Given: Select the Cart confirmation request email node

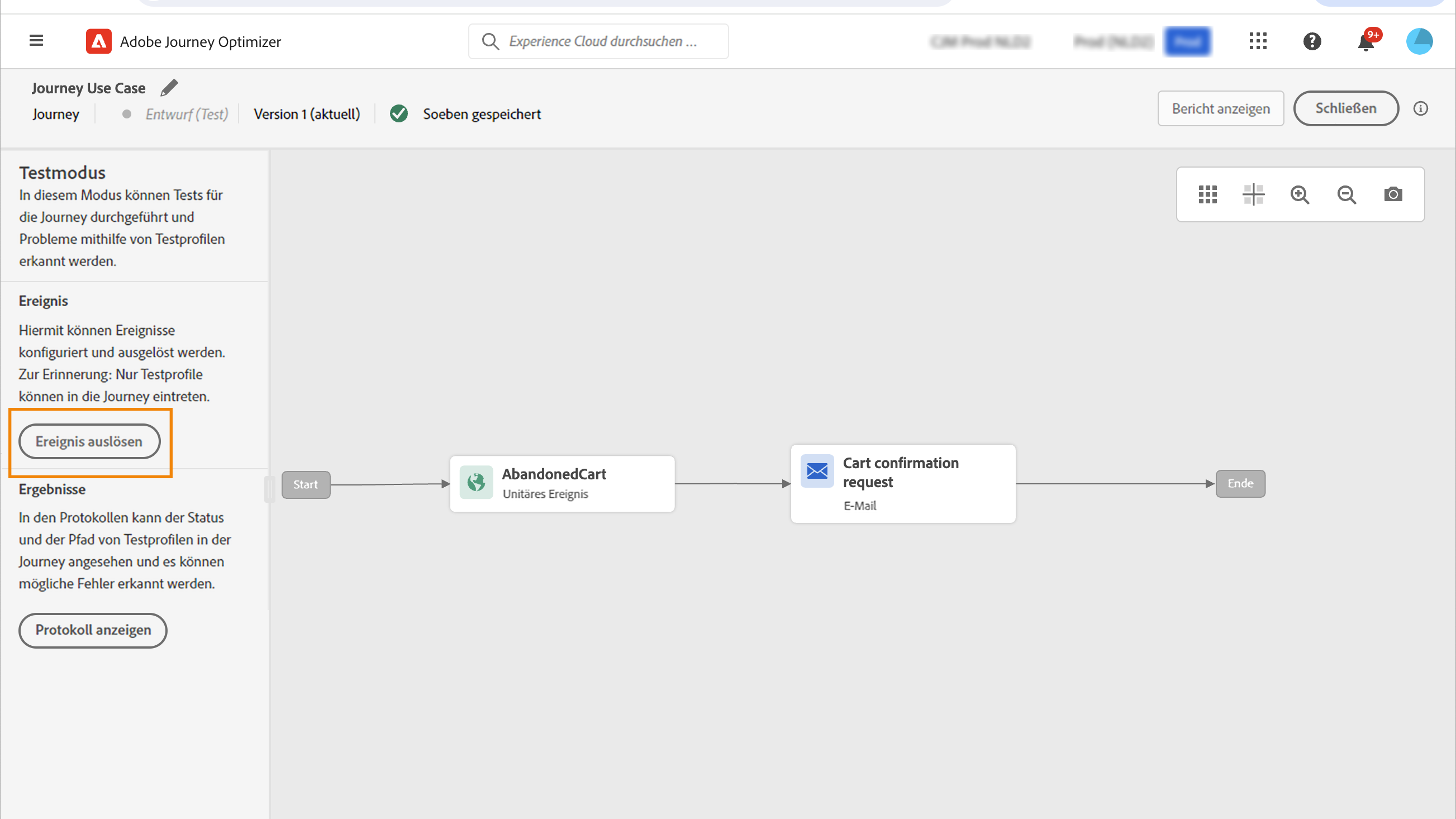Looking at the screenshot, I should point(903,483).
